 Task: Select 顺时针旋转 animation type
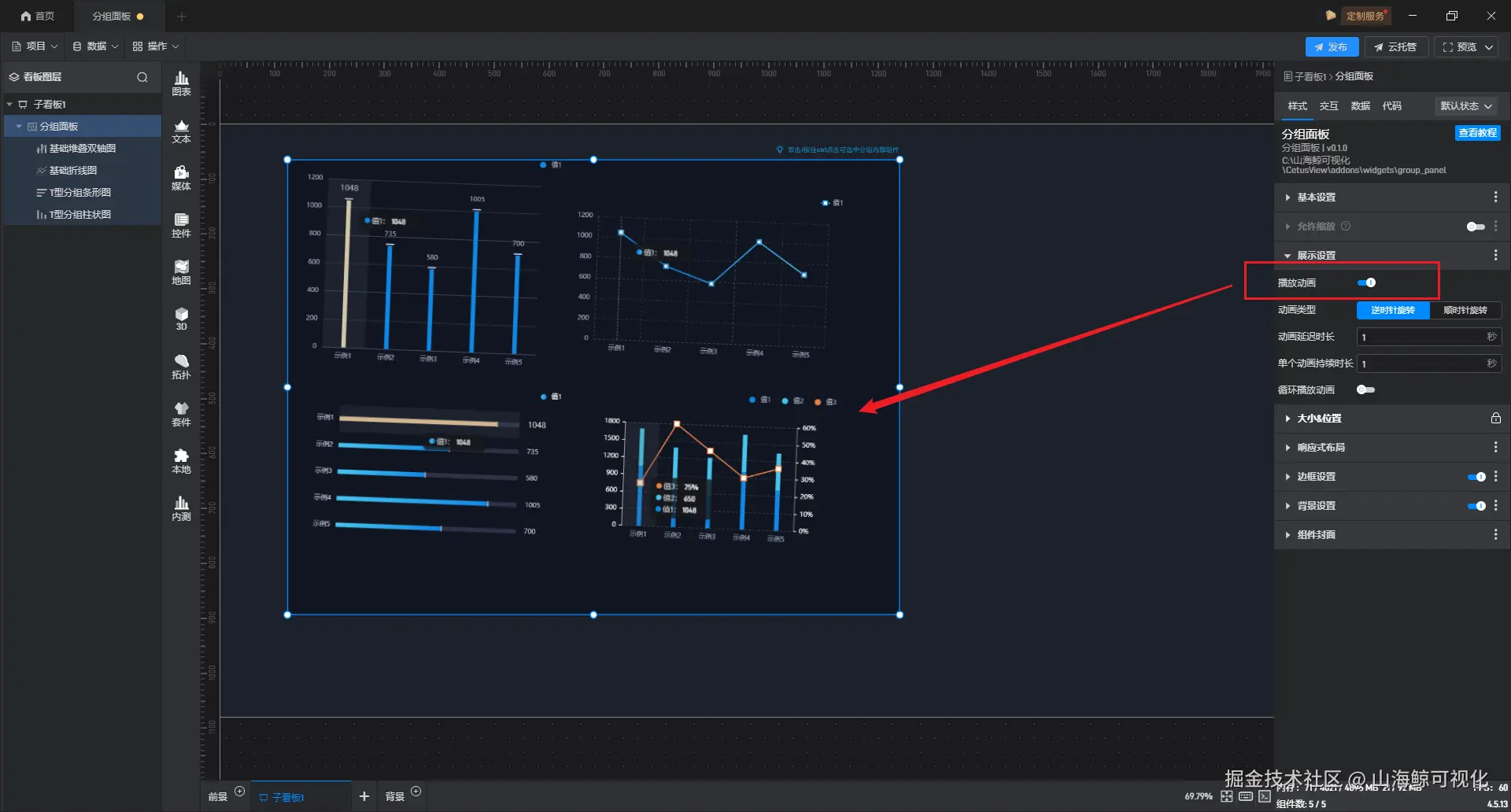point(1465,311)
